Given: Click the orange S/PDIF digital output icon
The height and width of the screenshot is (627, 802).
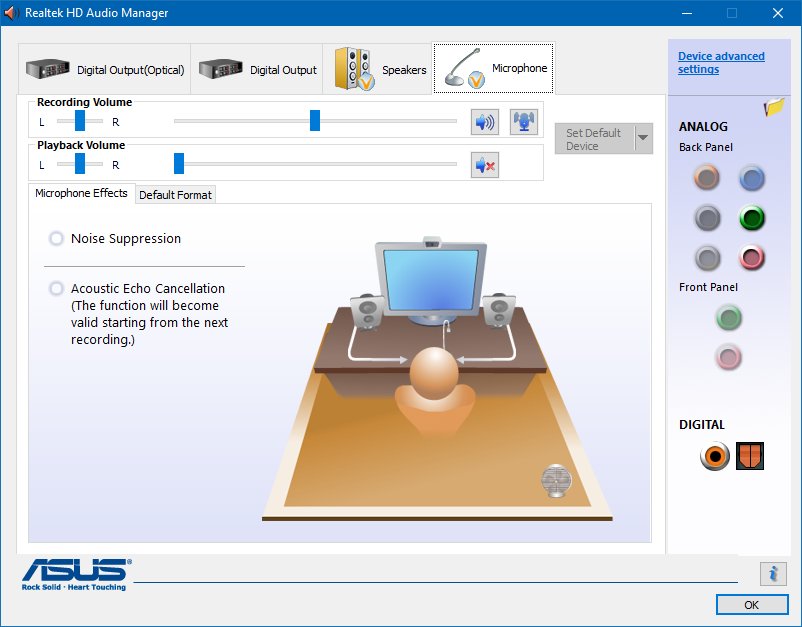Looking at the screenshot, I should (x=713, y=457).
